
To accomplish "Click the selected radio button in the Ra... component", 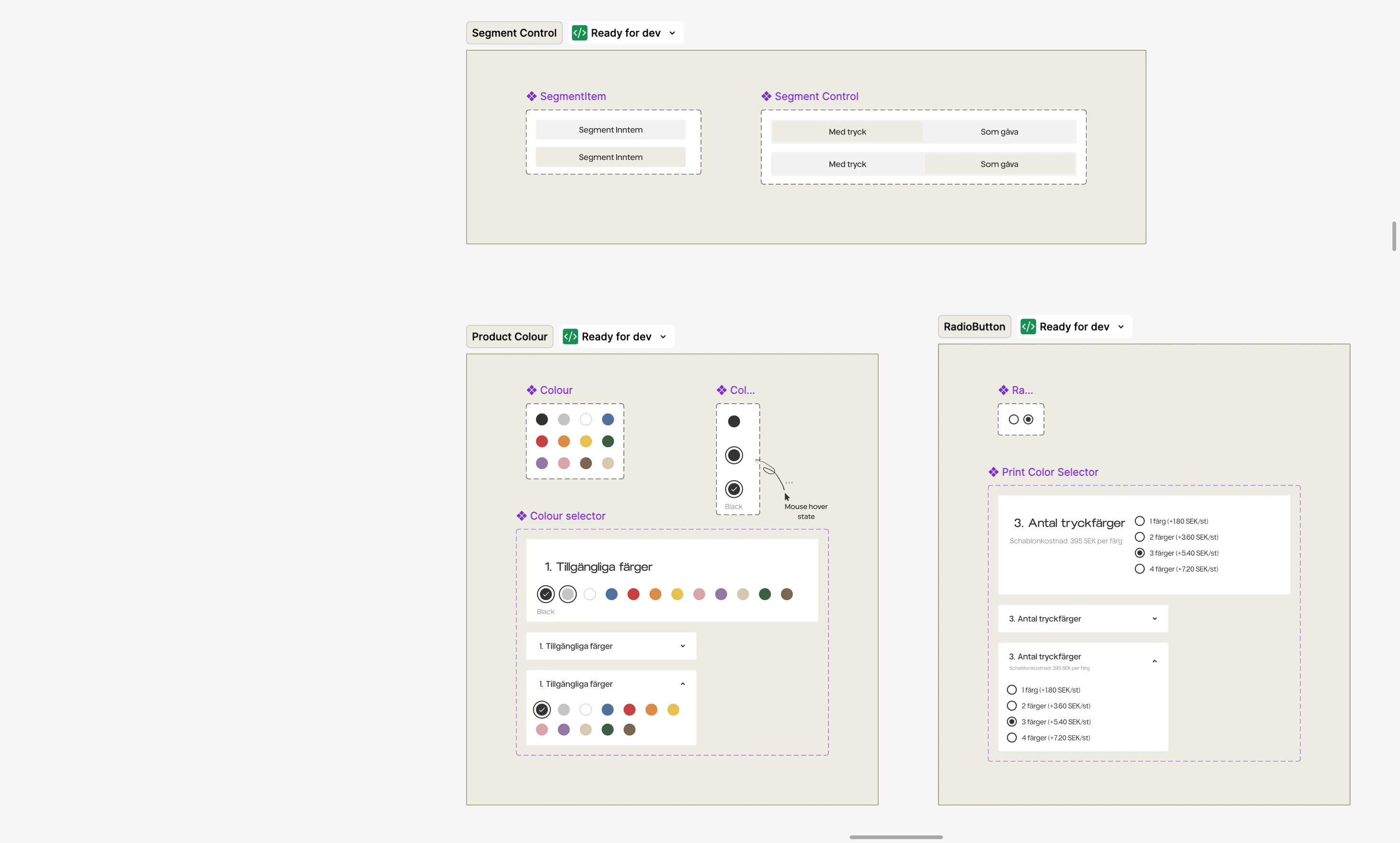I will pyautogui.click(x=1028, y=420).
